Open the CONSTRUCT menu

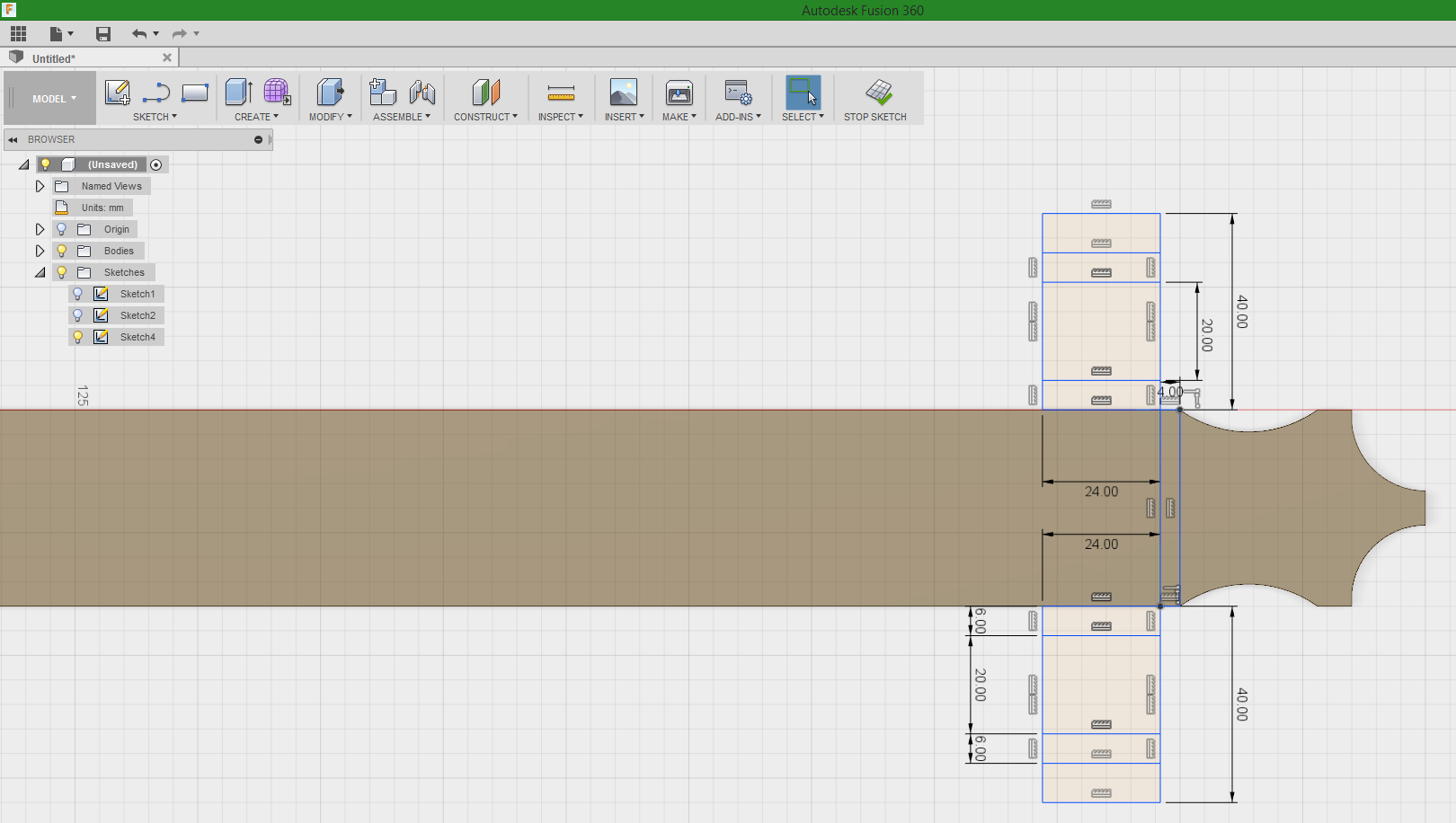coord(485,117)
